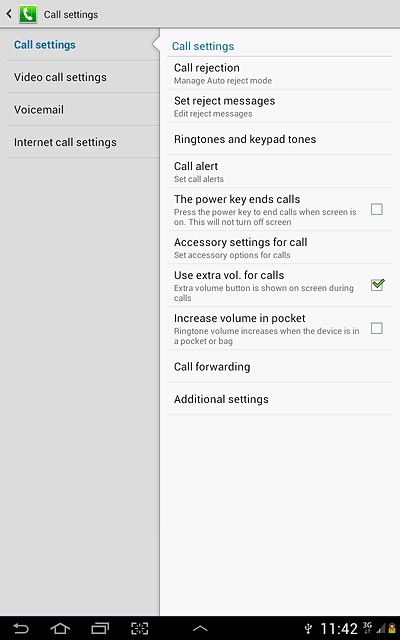
Task: Tap the green phone app icon
Action: pyautogui.click(x=28, y=14)
